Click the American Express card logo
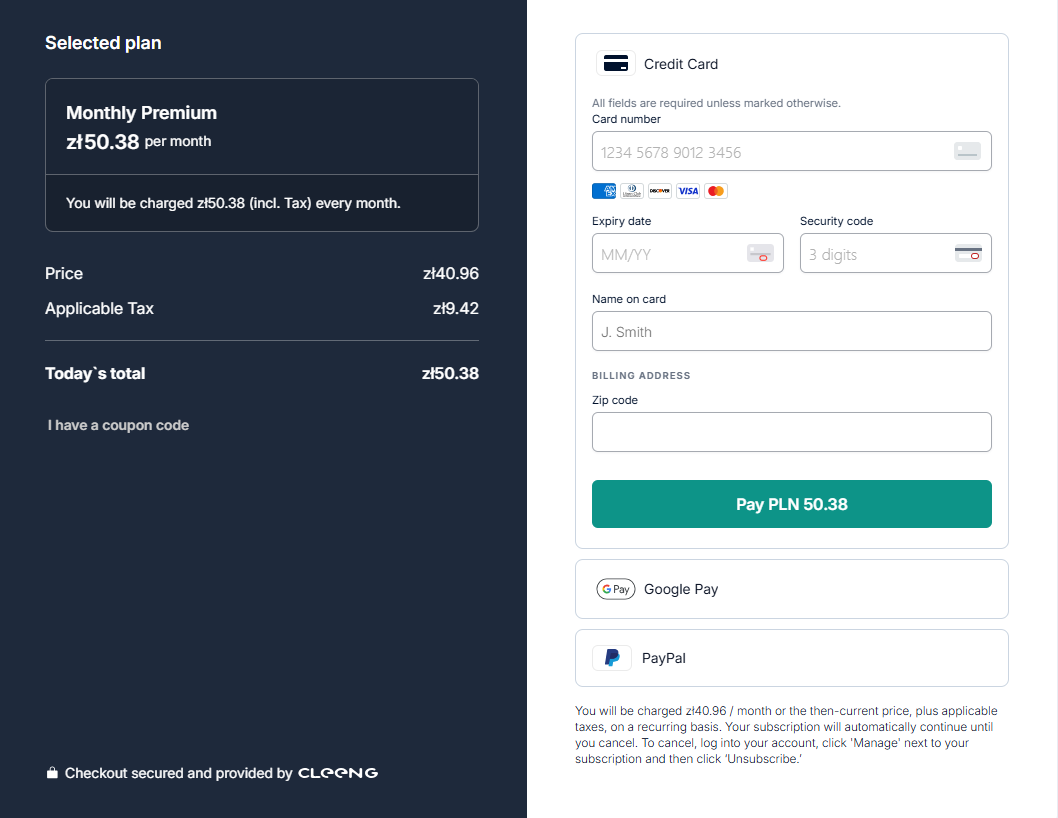This screenshot has width=1058, height=818. click(603, 191)
